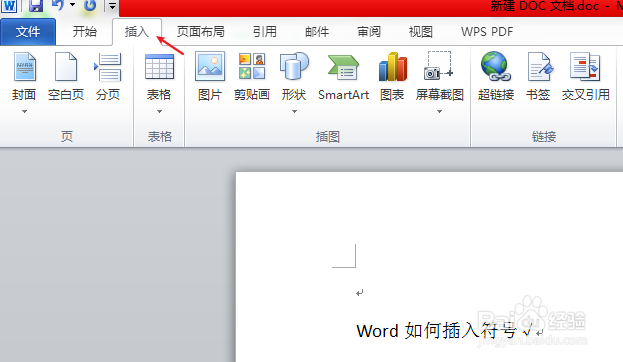Switch to the 开始 (Home) tab
The height and width of the screenshot is (362, 623).
[85, 31]
